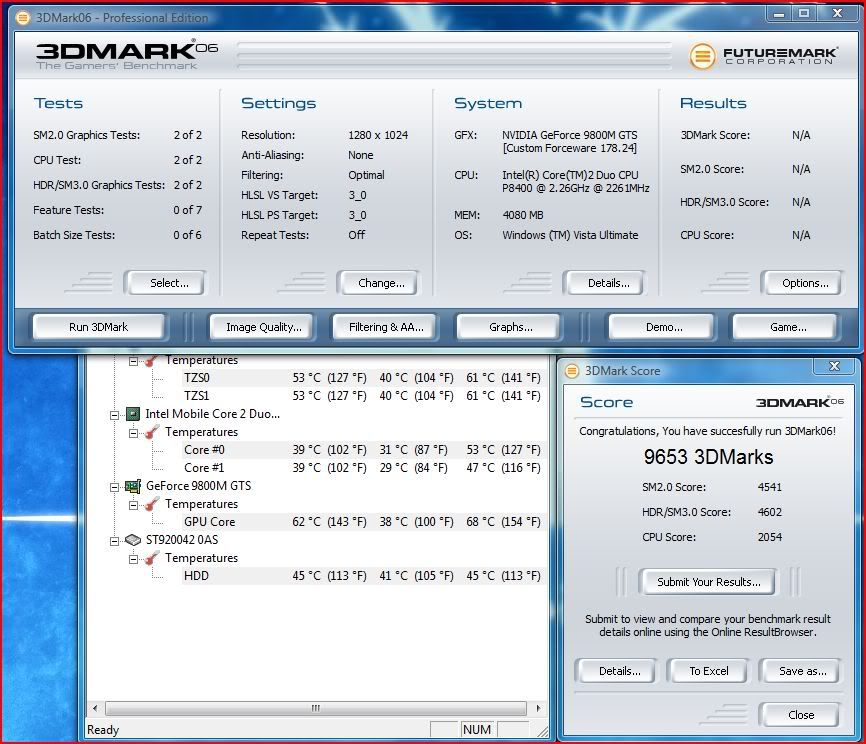Select the TZS1 temperature row
Viewport: 866px width, 744px height.
pyautogui.click(x=363, y=395)
